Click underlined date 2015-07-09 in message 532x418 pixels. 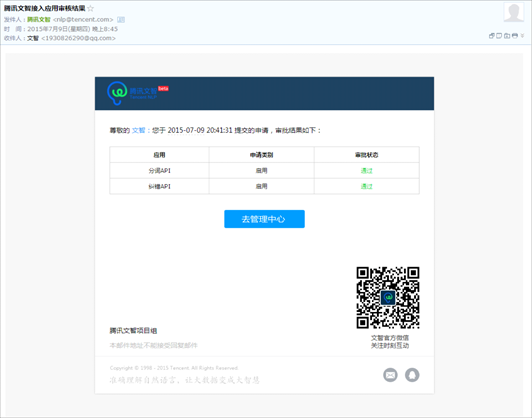(186, 130)
